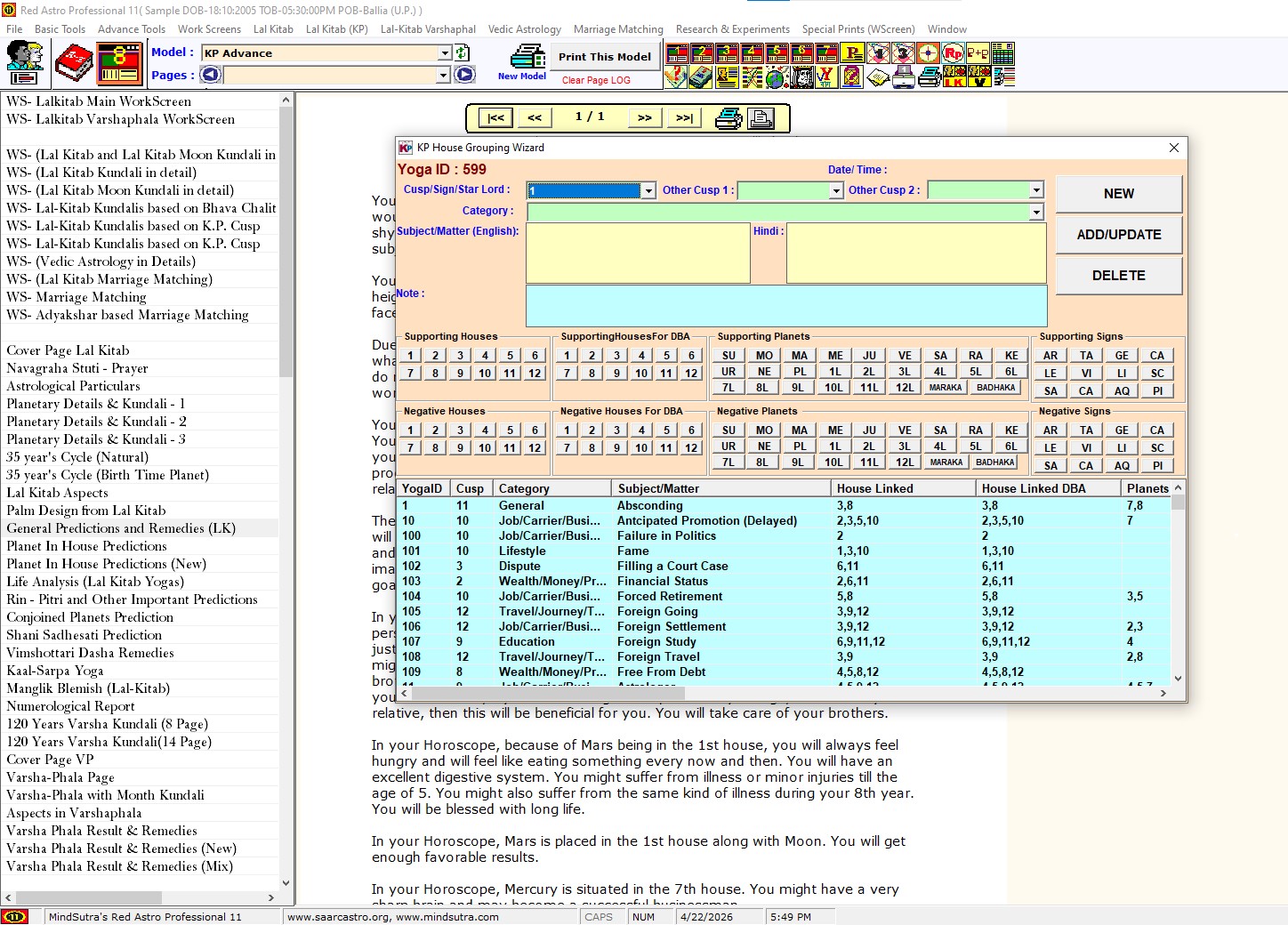The height and width of the screenshot is (925, 1288).
Task: Click the 'P+P' toolbar icon
Action: (x=978, y=52)
